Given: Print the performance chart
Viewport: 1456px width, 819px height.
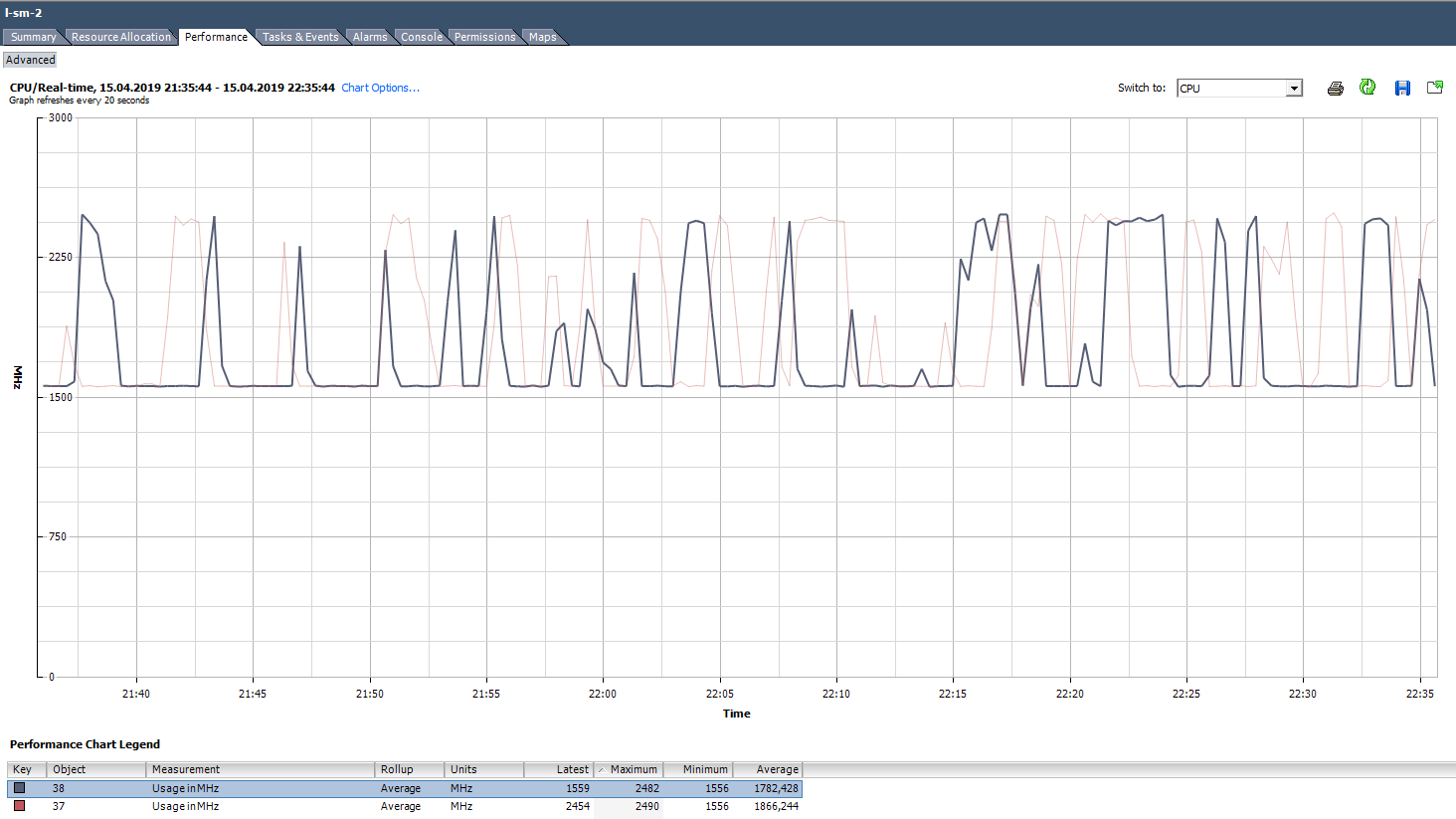Looking at the screenshot, I should [1334, 88].
